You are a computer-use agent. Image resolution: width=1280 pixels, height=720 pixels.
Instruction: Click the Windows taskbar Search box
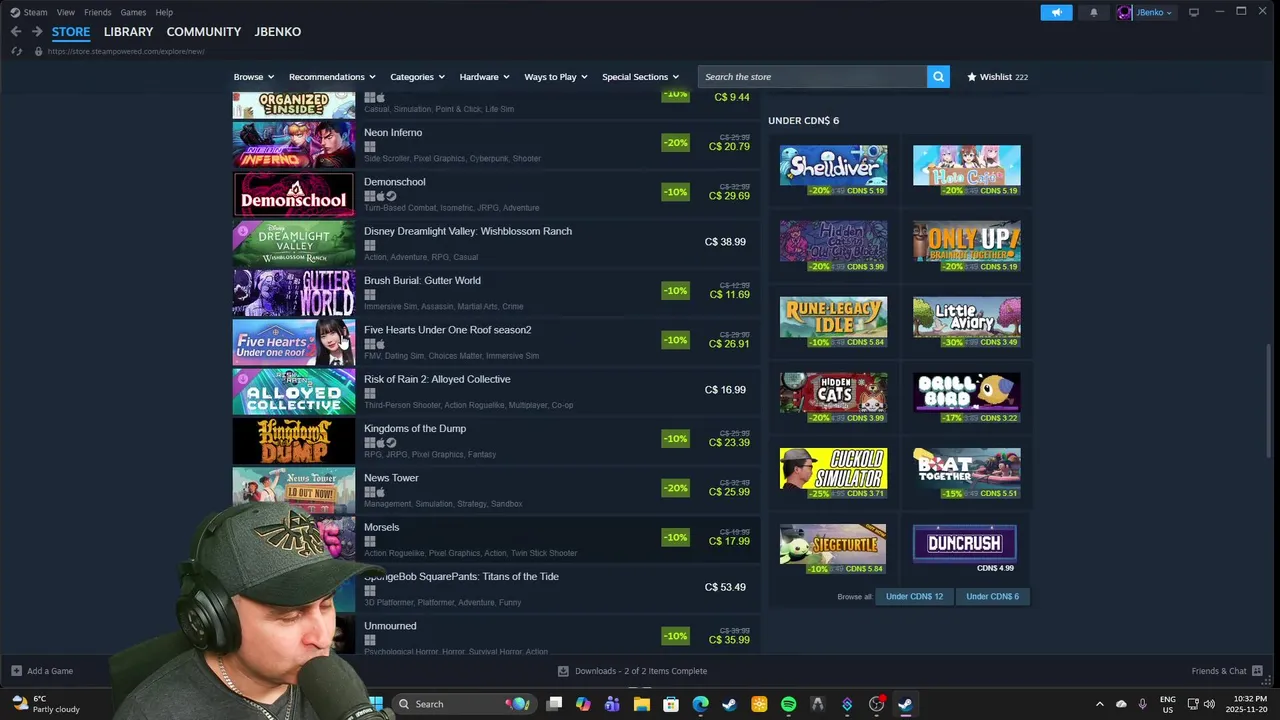464,704
